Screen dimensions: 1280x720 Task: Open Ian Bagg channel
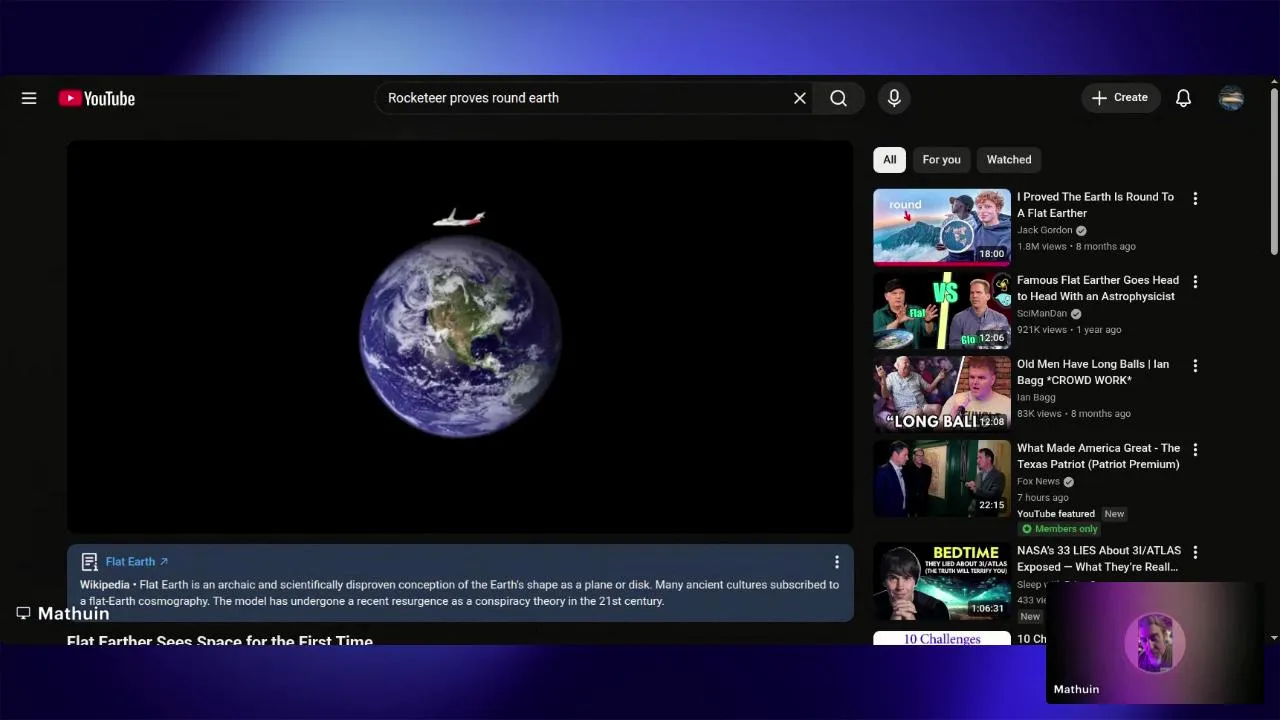click(x=1036, y=398)
